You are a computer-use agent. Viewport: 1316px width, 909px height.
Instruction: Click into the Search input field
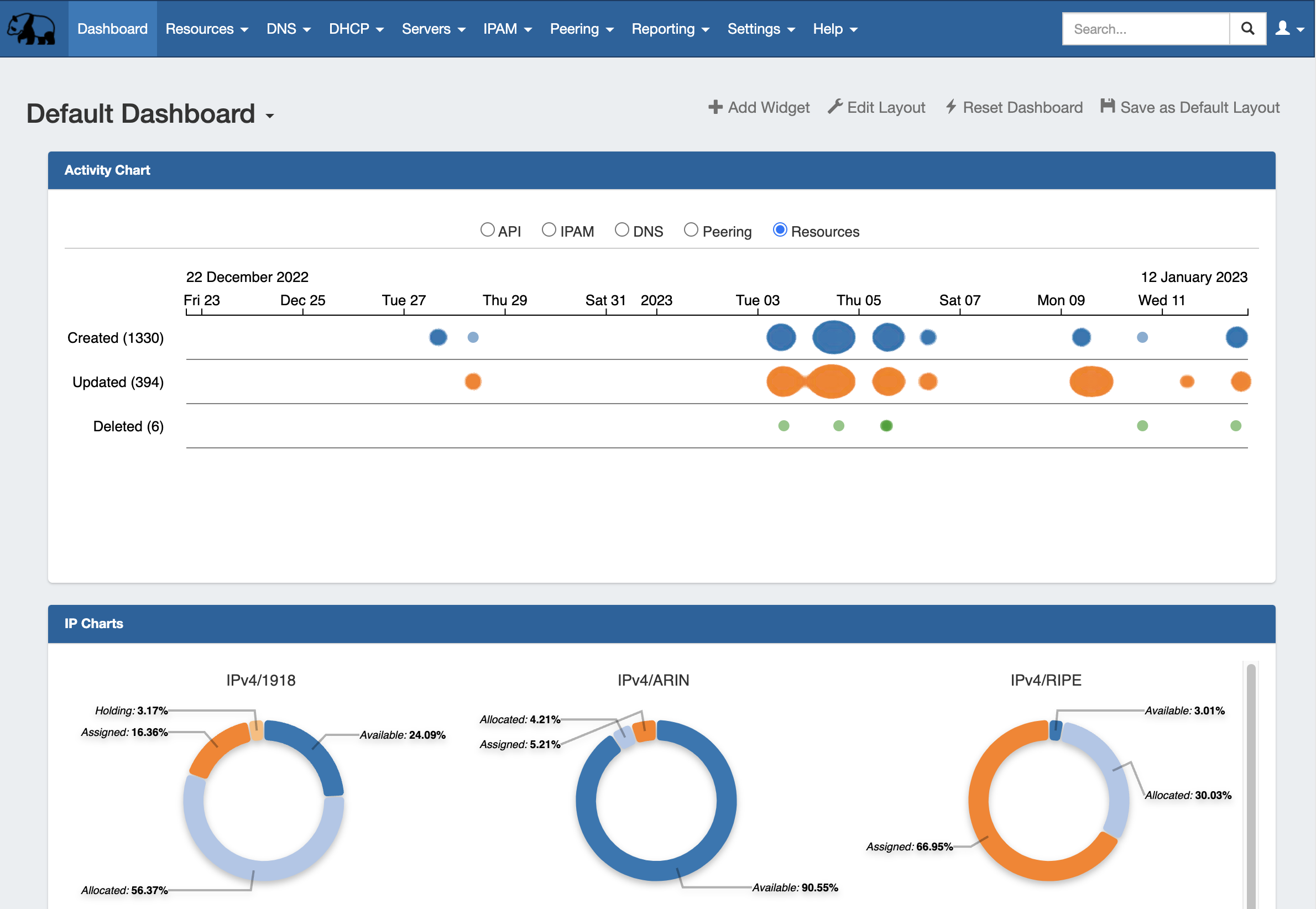(1145, 29)
